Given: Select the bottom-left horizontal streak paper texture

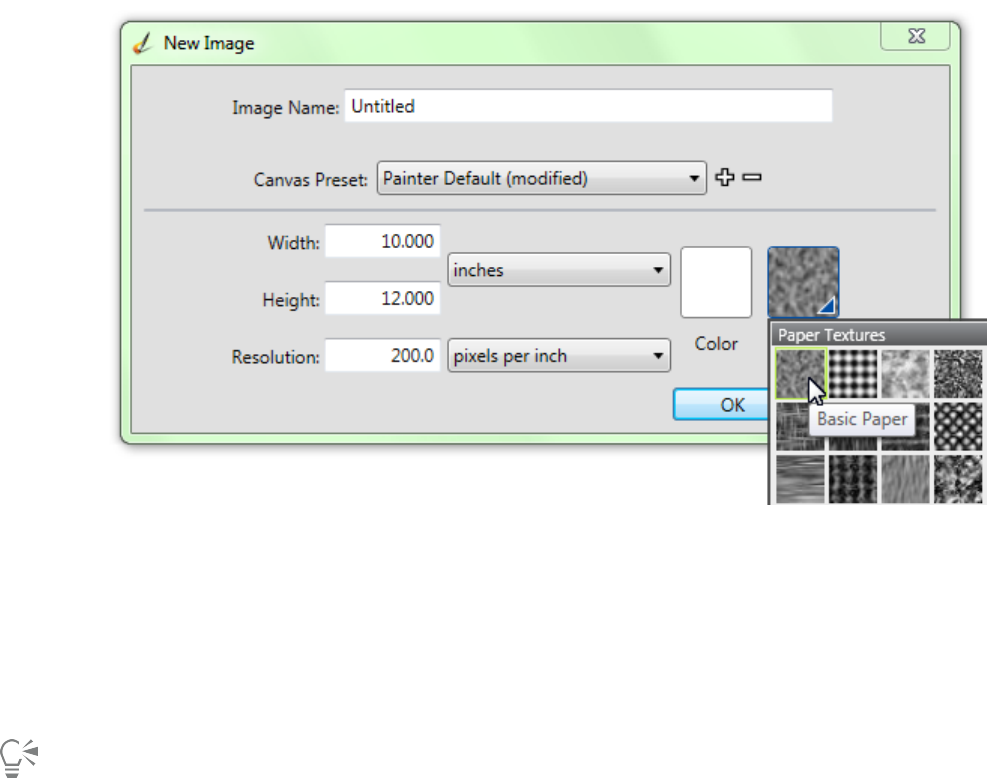Looking at the screenshot, I should coord(800,479).
